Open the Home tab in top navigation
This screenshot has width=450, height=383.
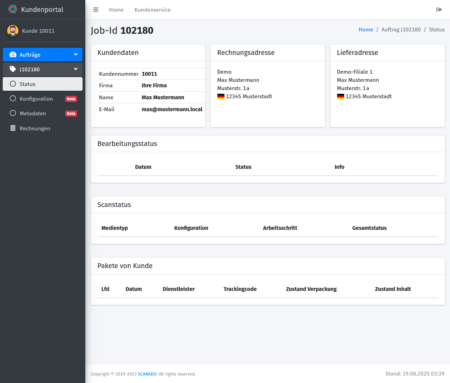point(116,10)
